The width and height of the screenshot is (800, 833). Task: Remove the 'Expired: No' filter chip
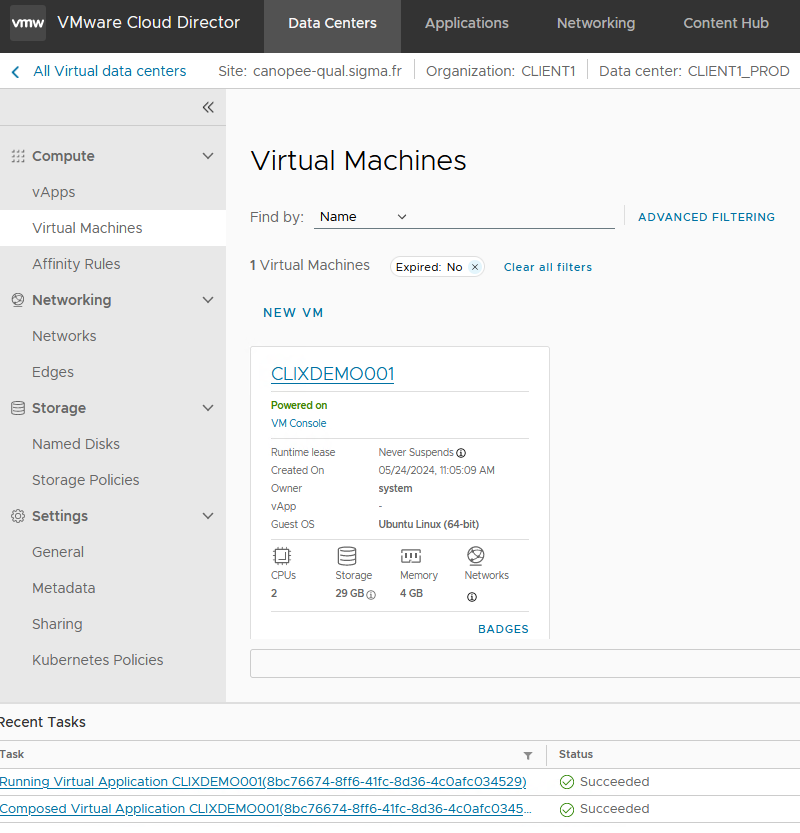tap(475, 267)
